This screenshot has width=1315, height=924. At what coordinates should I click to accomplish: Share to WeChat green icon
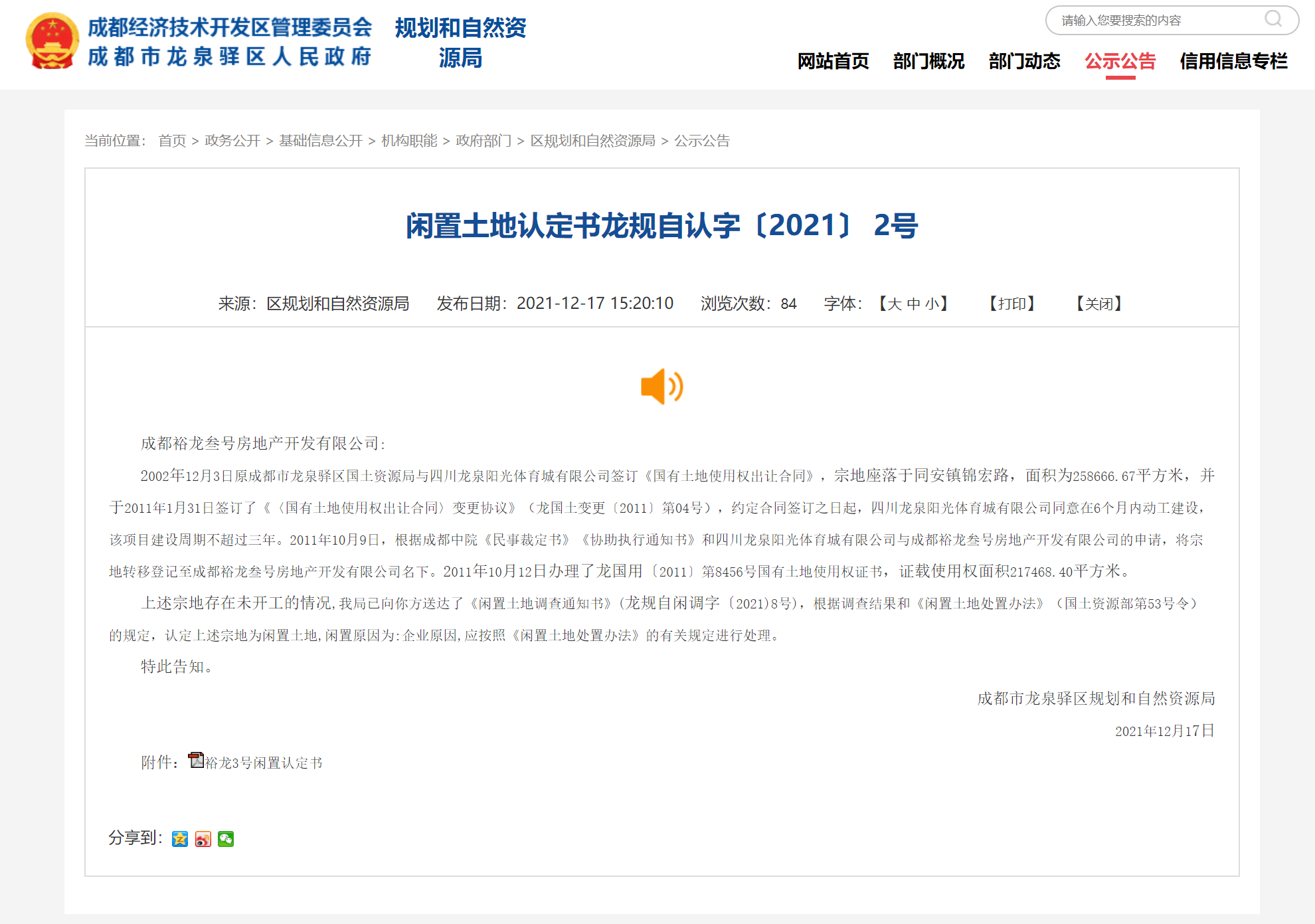click(x=226, y=839)
